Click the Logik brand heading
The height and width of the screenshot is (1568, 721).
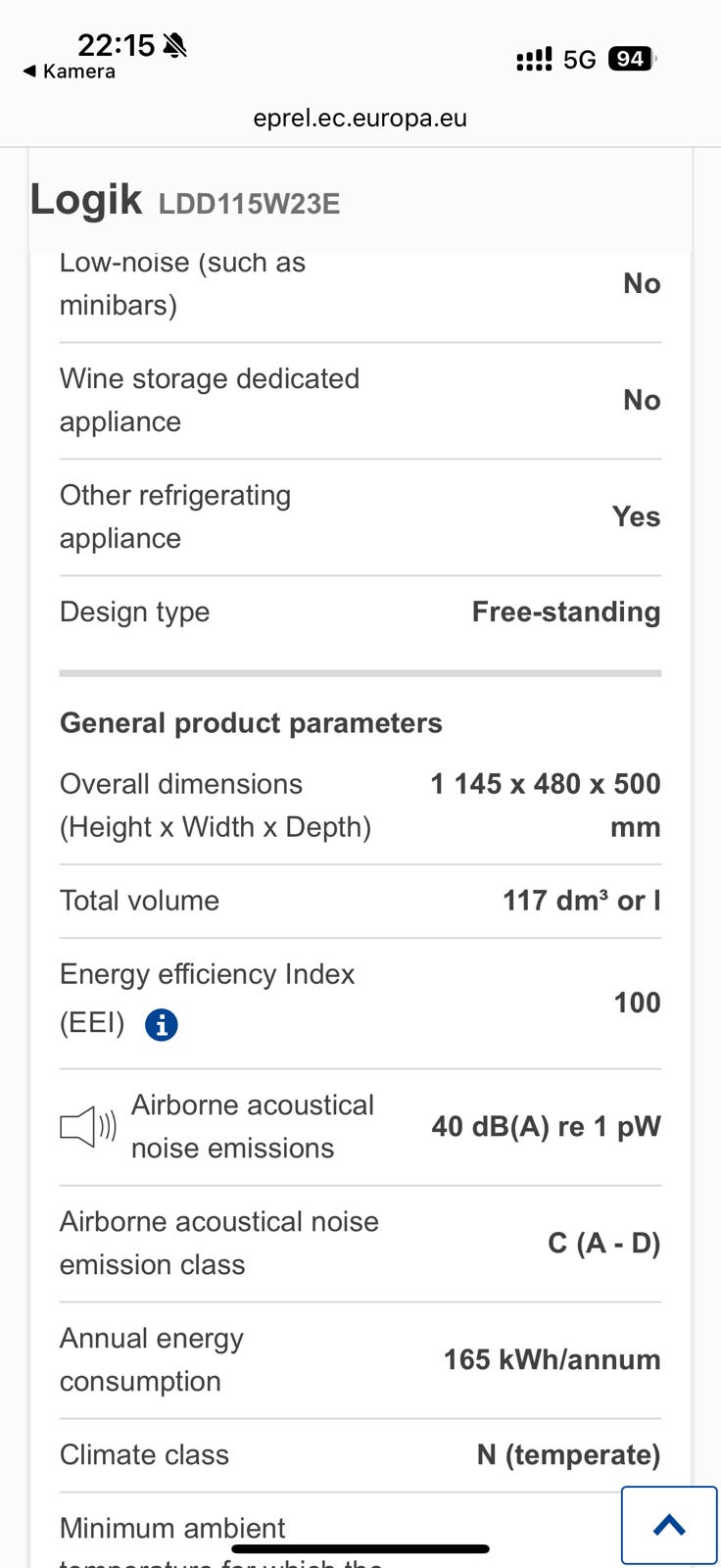pyautogui.click(x=86, y=199)
